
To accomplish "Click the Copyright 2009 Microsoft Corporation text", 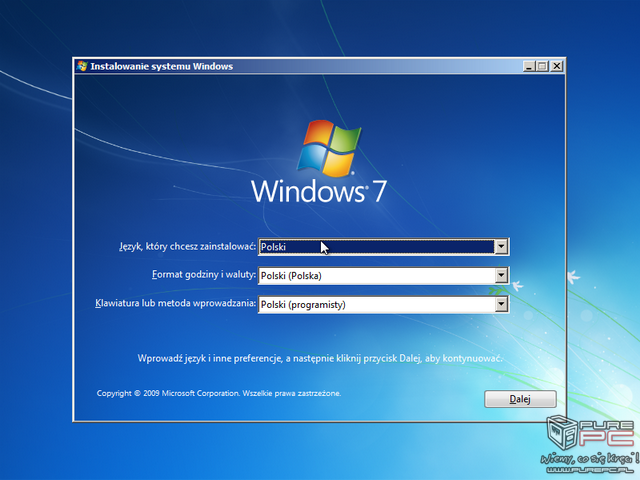I will coord(219,393).
